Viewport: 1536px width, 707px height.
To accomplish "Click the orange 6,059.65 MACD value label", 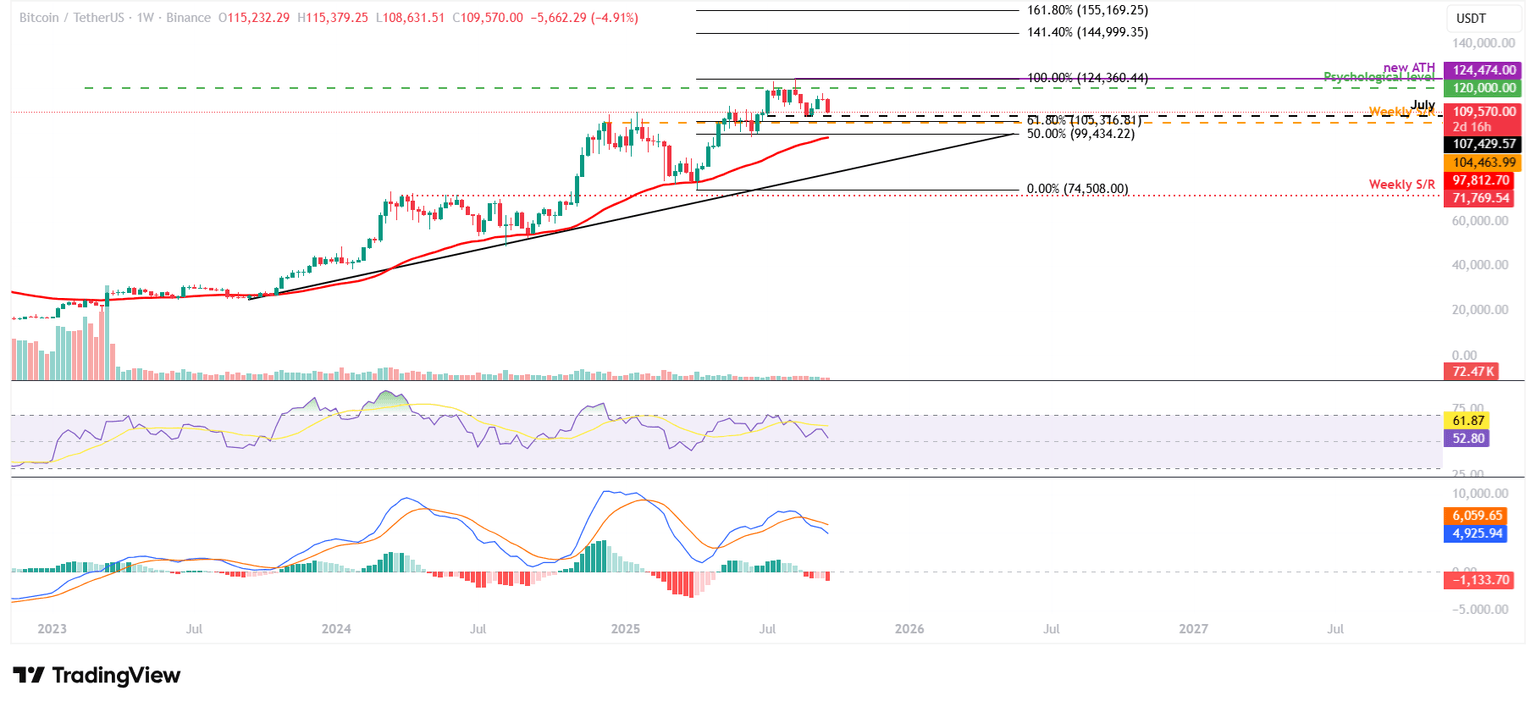I will coord(1478,514).
